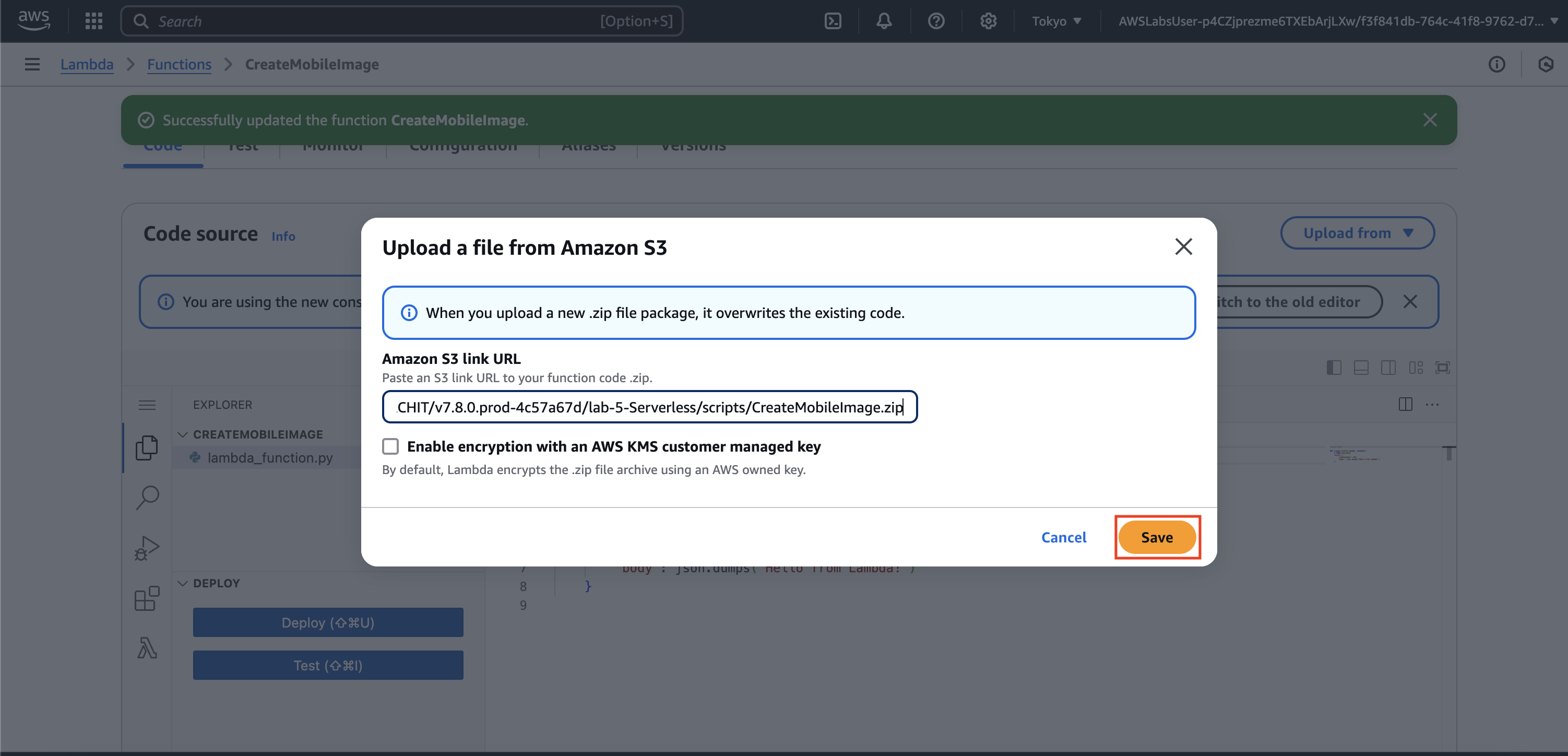The width and height of the screenshot is (1568, 756).
Task: Open the Upload from dropdown
Action: pyautogui.click(x=1357, y=233)
